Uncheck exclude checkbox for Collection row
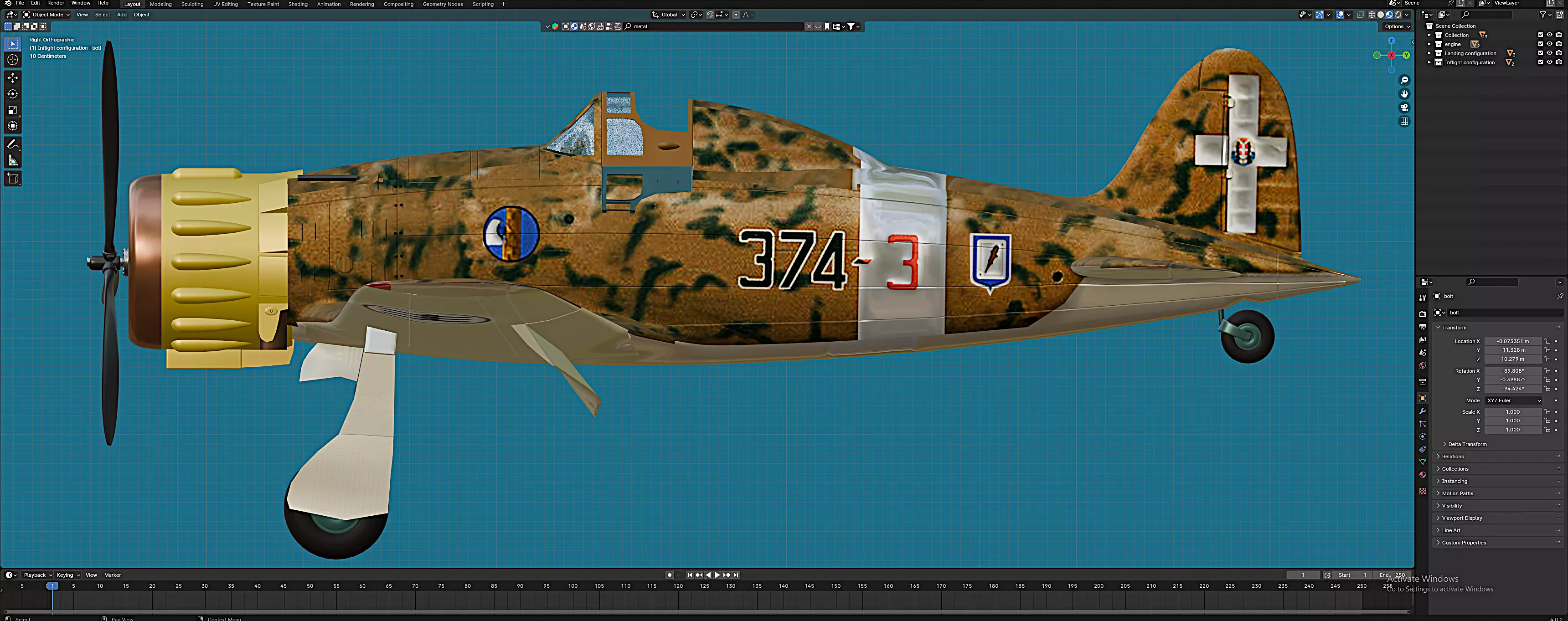The height and width of the screenshot is (621, 1568). [x=1541, y=35]
